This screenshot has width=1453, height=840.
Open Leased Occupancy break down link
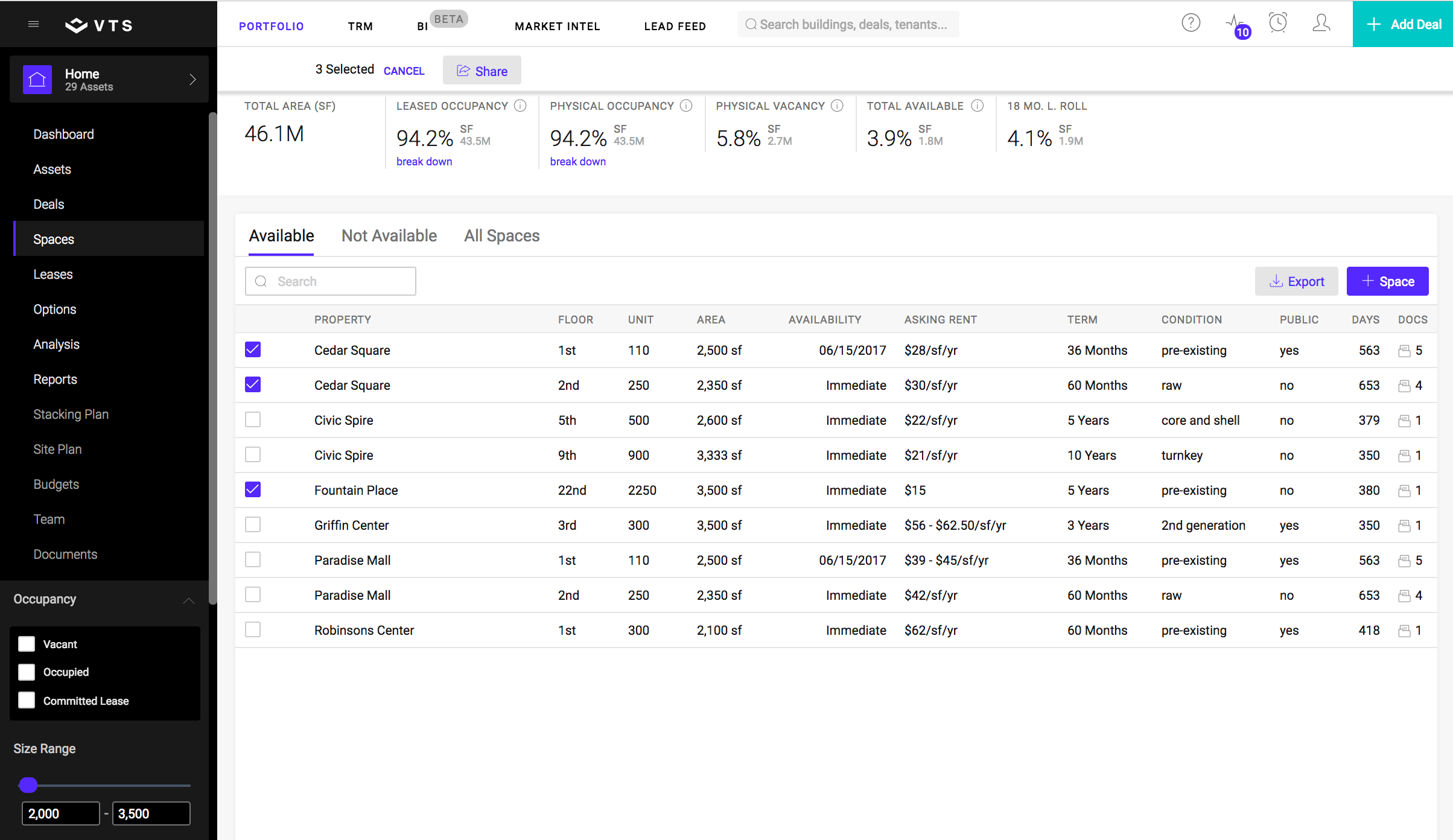tap(424, 162)
